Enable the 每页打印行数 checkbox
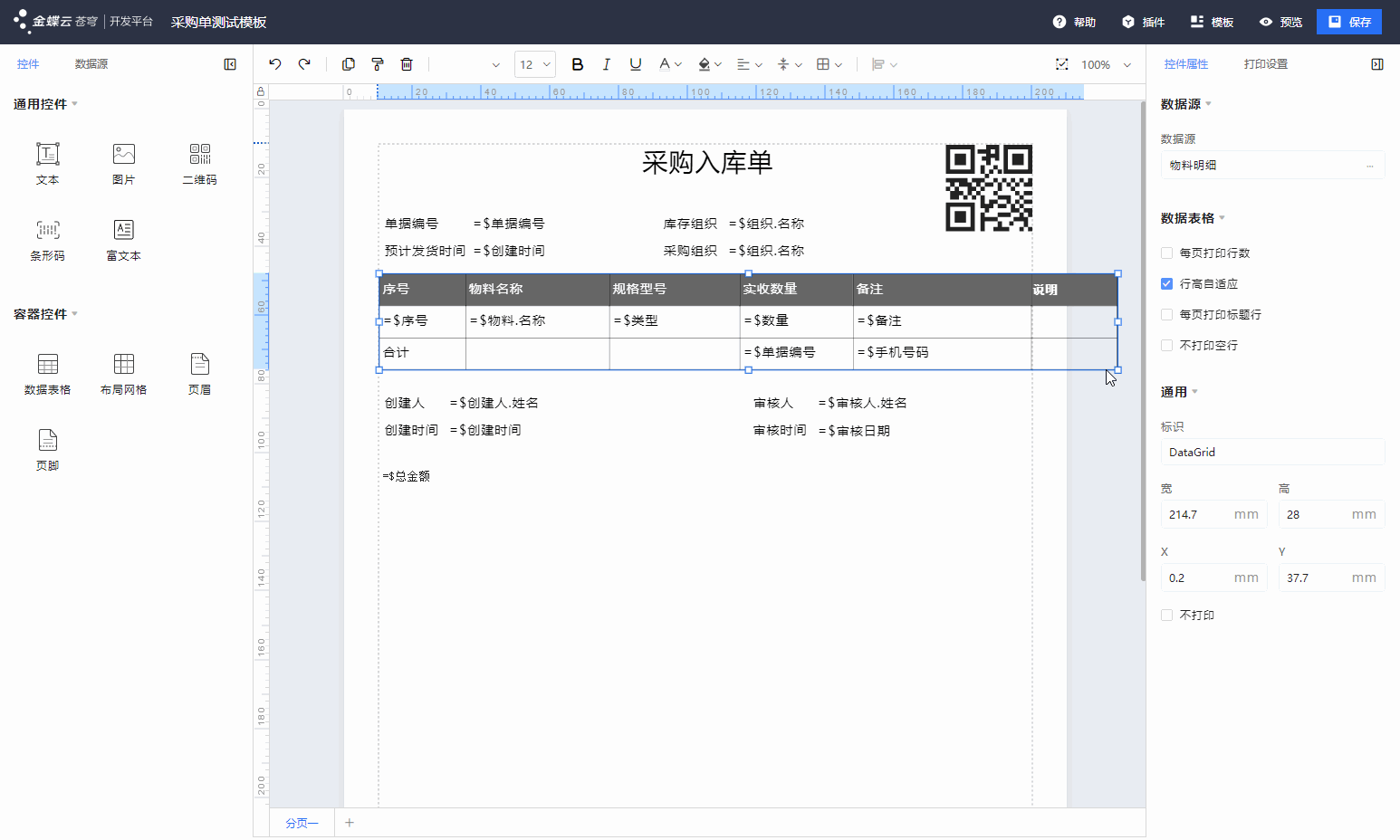This screenshot has width=1400, height=840. [1166, 253]
